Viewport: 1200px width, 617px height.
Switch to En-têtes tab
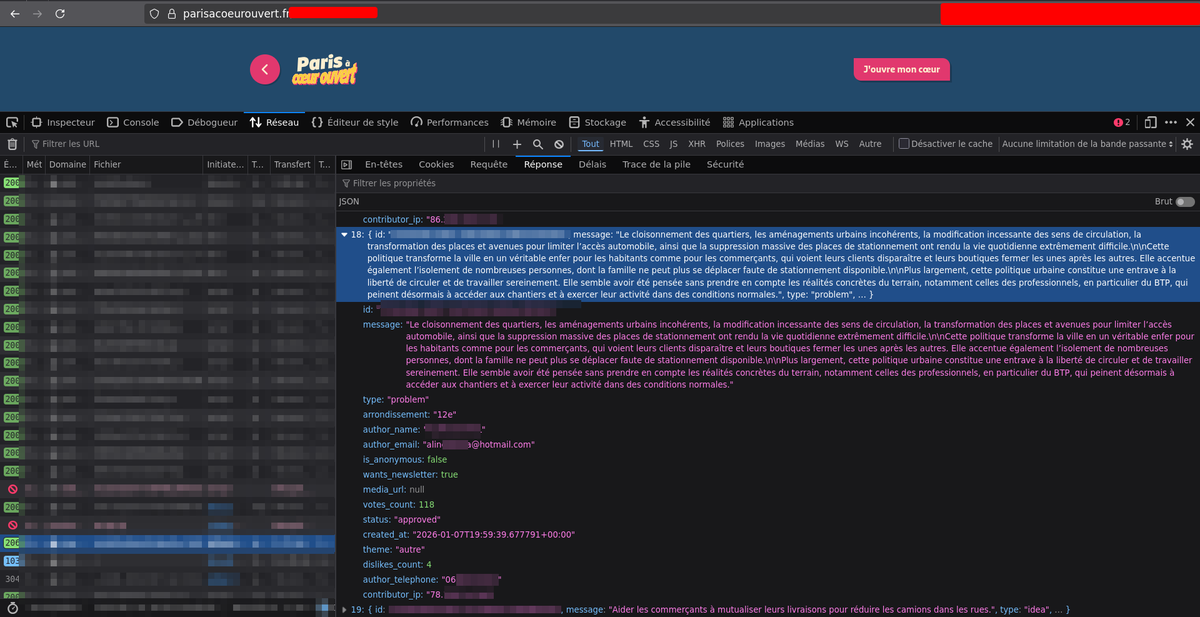click(x=383, y=164)
